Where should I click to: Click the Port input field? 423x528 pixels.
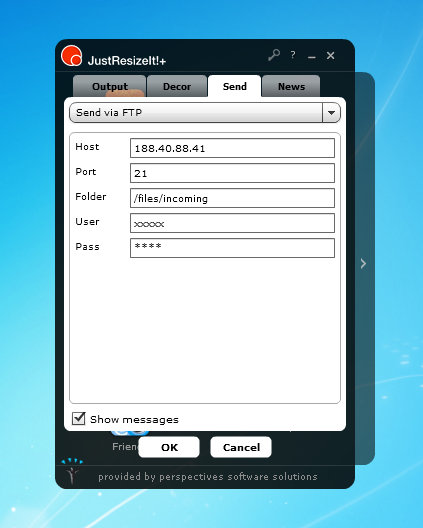[x=232, y=173]
